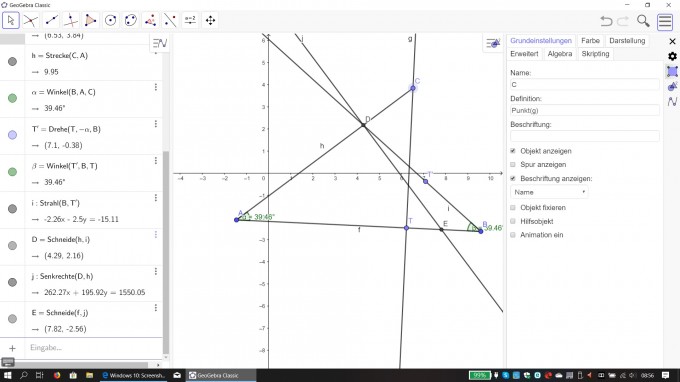Open the hamburger main menu
The width and height of the screenshot is (680, 382).
pyautogui.click(x=665, y=21)
